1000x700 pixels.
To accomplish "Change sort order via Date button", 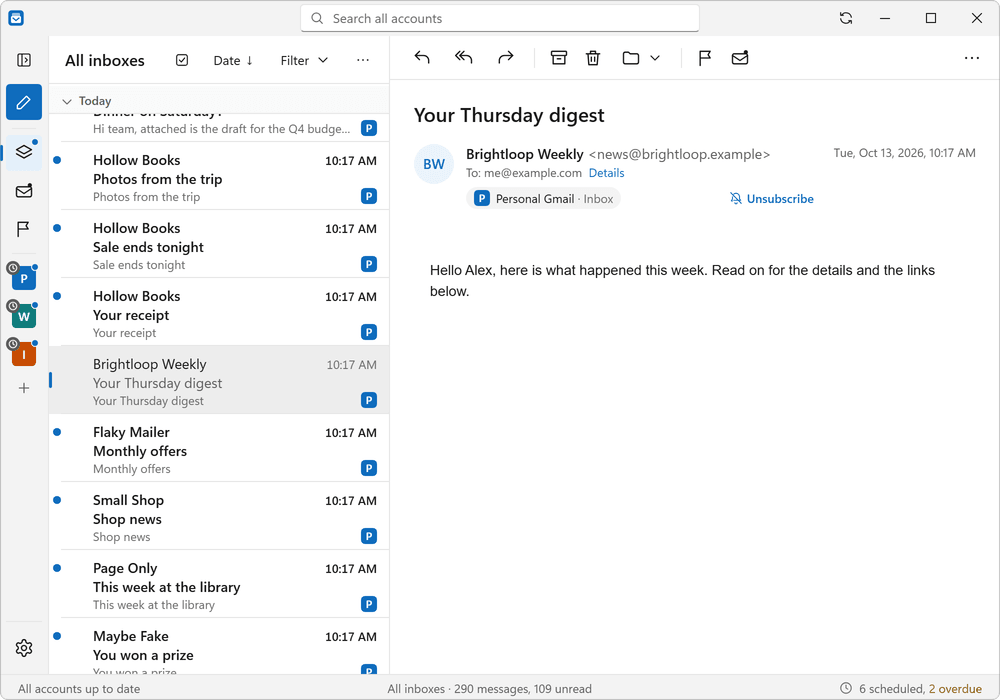I will click(x=233, y=60).
